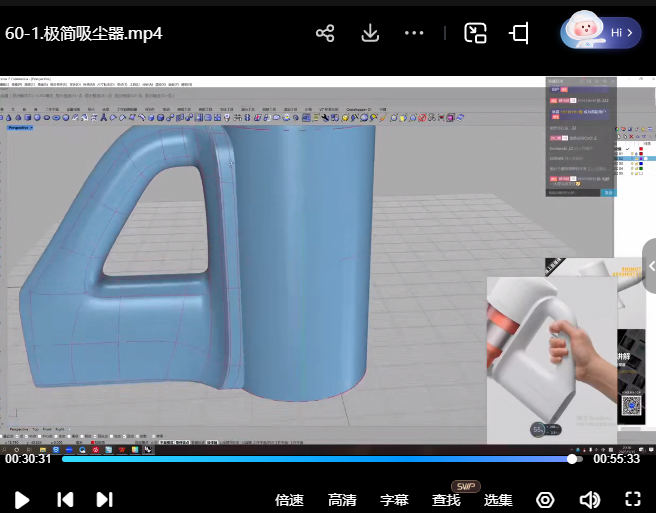The image size is (656, 513).
Task: Skip to the previous video
Action: (65, 499)
